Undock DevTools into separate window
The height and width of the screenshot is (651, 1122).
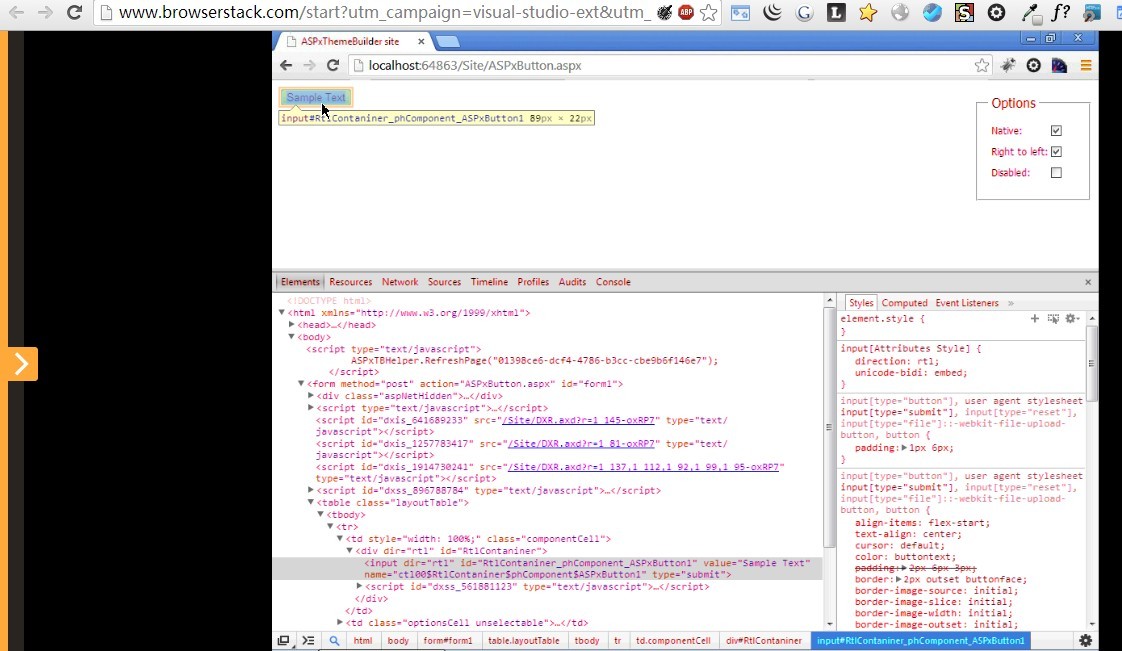[283, 640]
